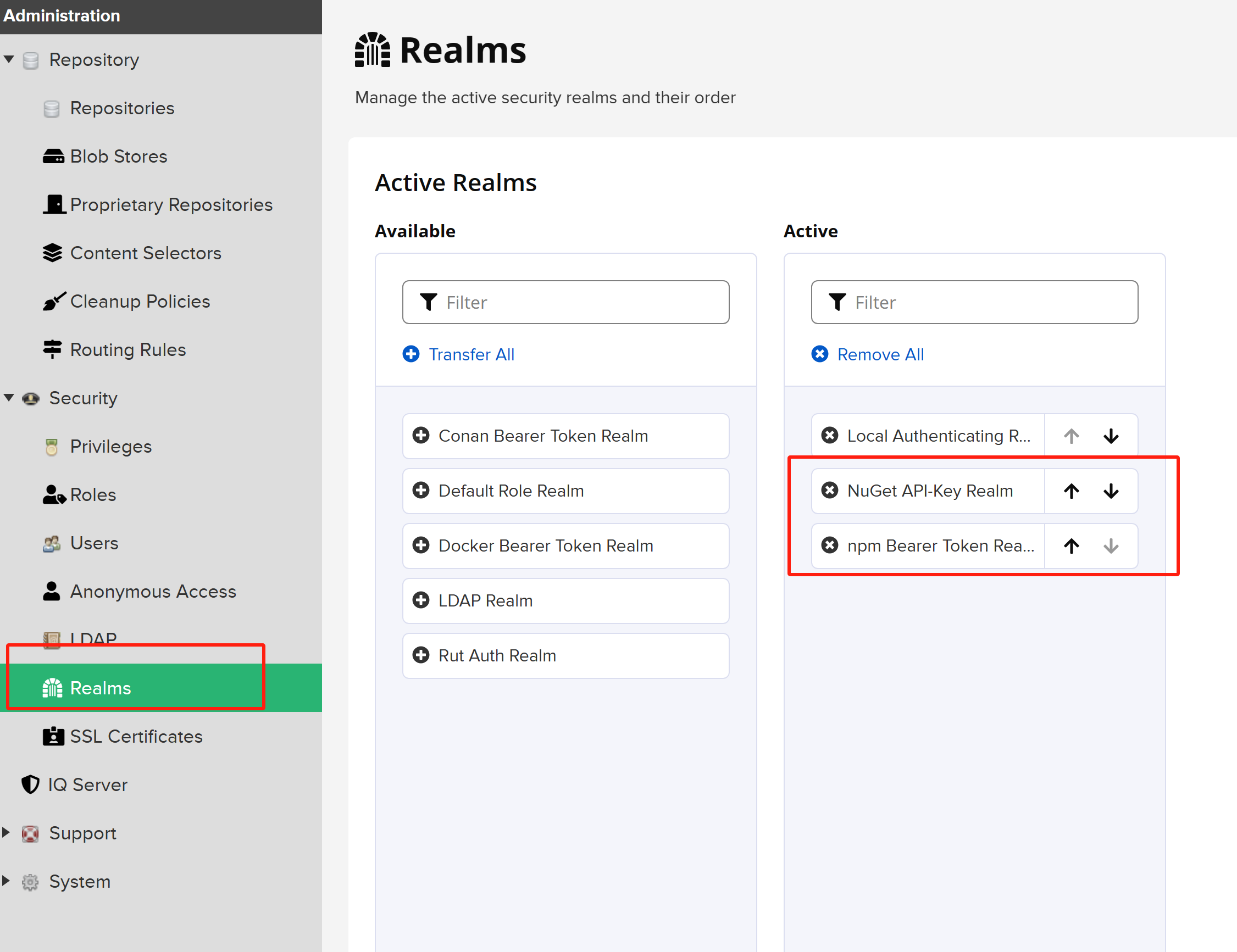This screenshot has height=952, width=1237.
Task: Click Transfer All link
Action: (471, 354)
